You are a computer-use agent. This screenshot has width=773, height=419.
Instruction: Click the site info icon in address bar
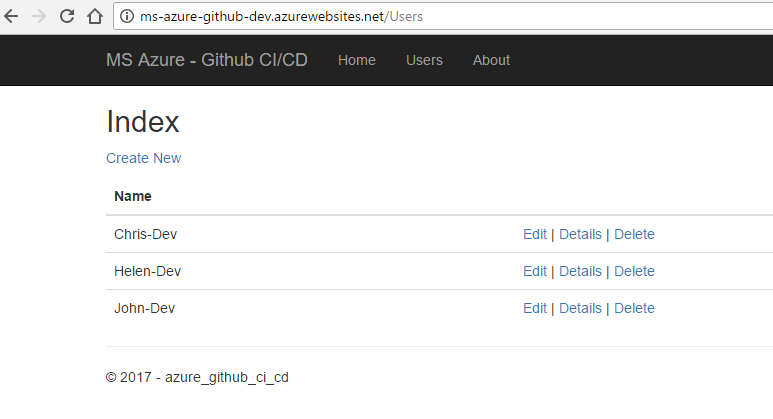(x=127, y=16)
